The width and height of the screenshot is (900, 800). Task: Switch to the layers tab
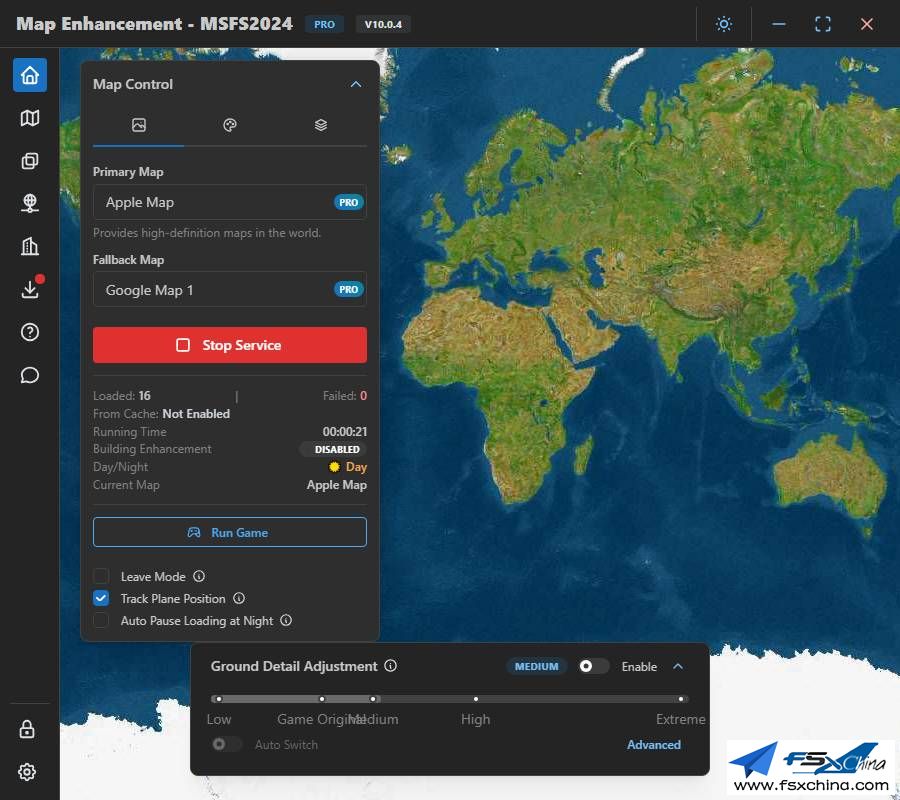(x=321, y=125)
